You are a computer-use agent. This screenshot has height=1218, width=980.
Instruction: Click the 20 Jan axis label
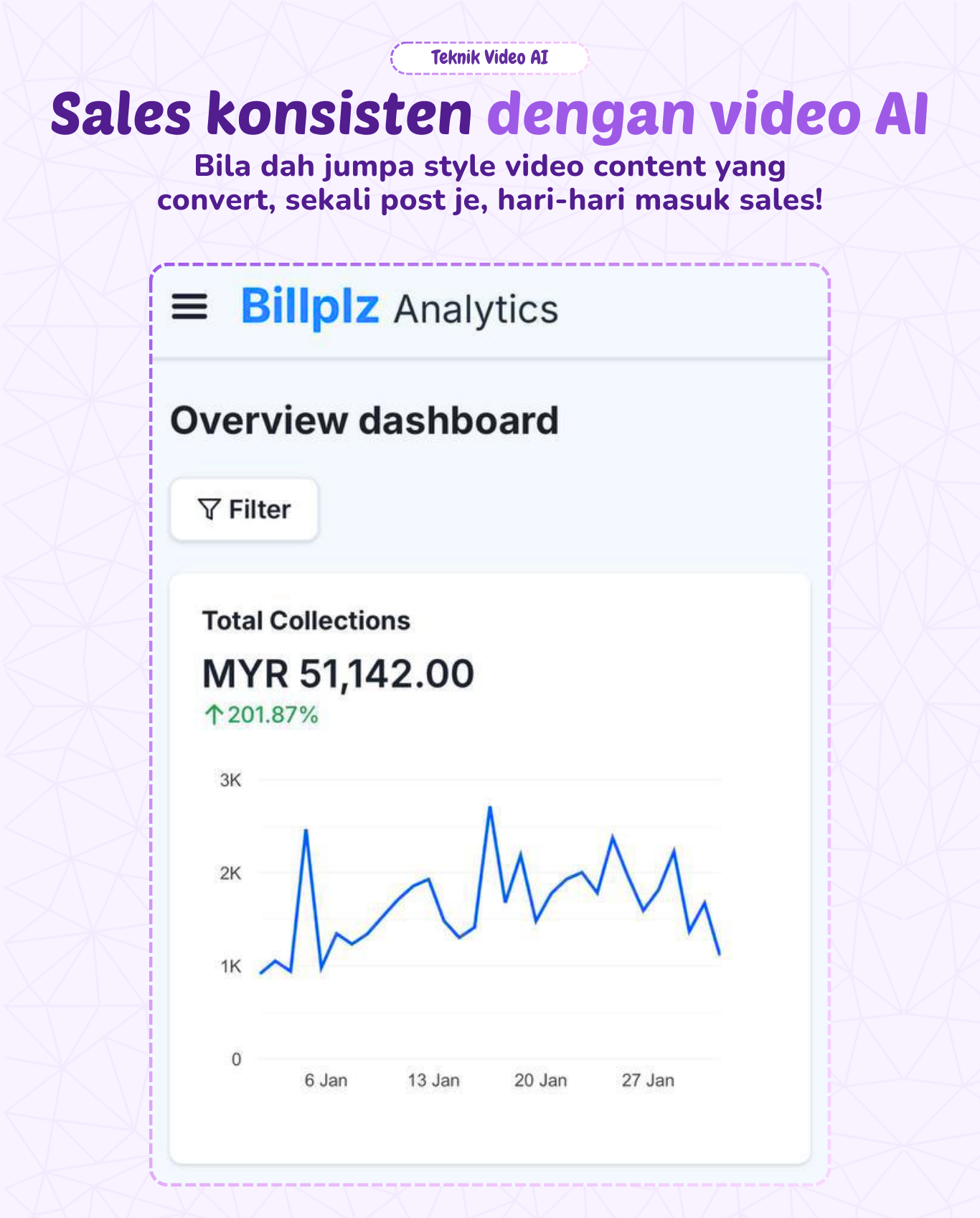540,1080
